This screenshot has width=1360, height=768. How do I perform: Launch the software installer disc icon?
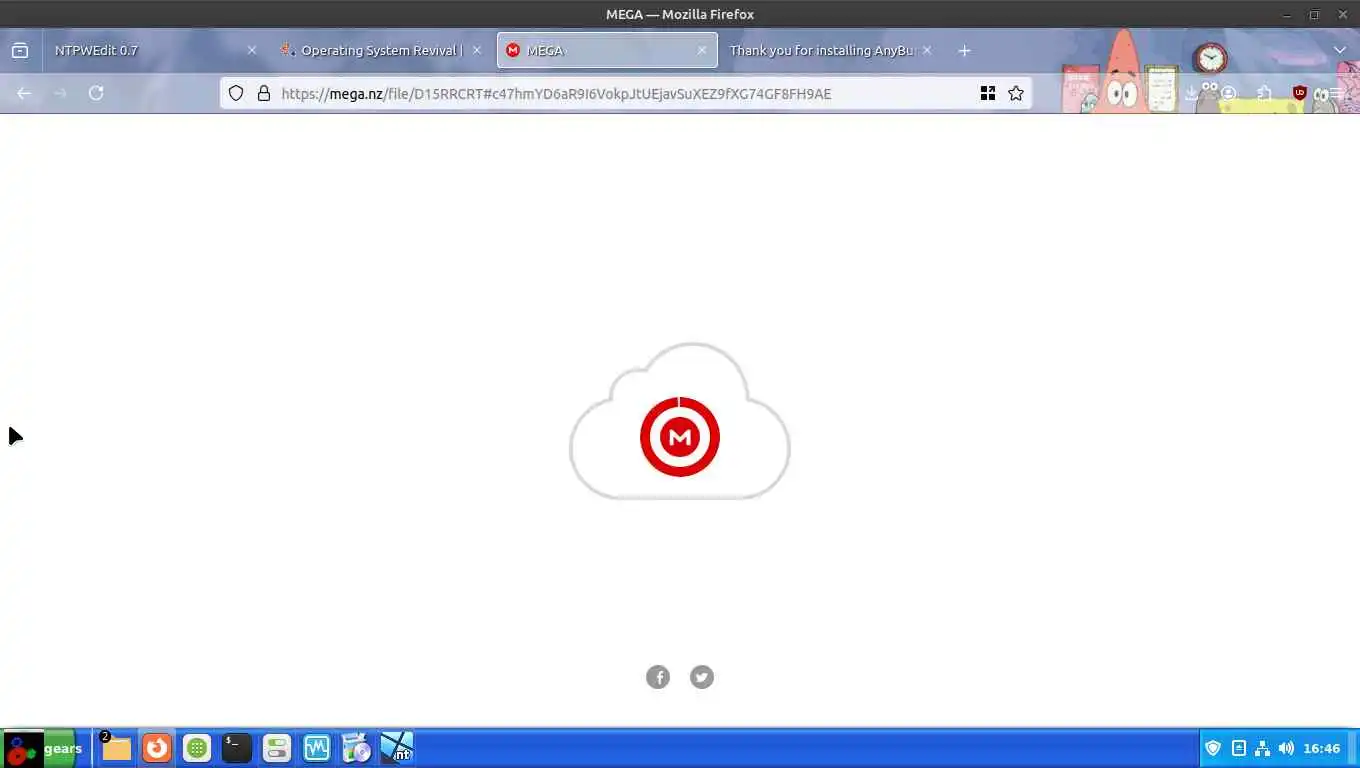click(x=357, y=748)
